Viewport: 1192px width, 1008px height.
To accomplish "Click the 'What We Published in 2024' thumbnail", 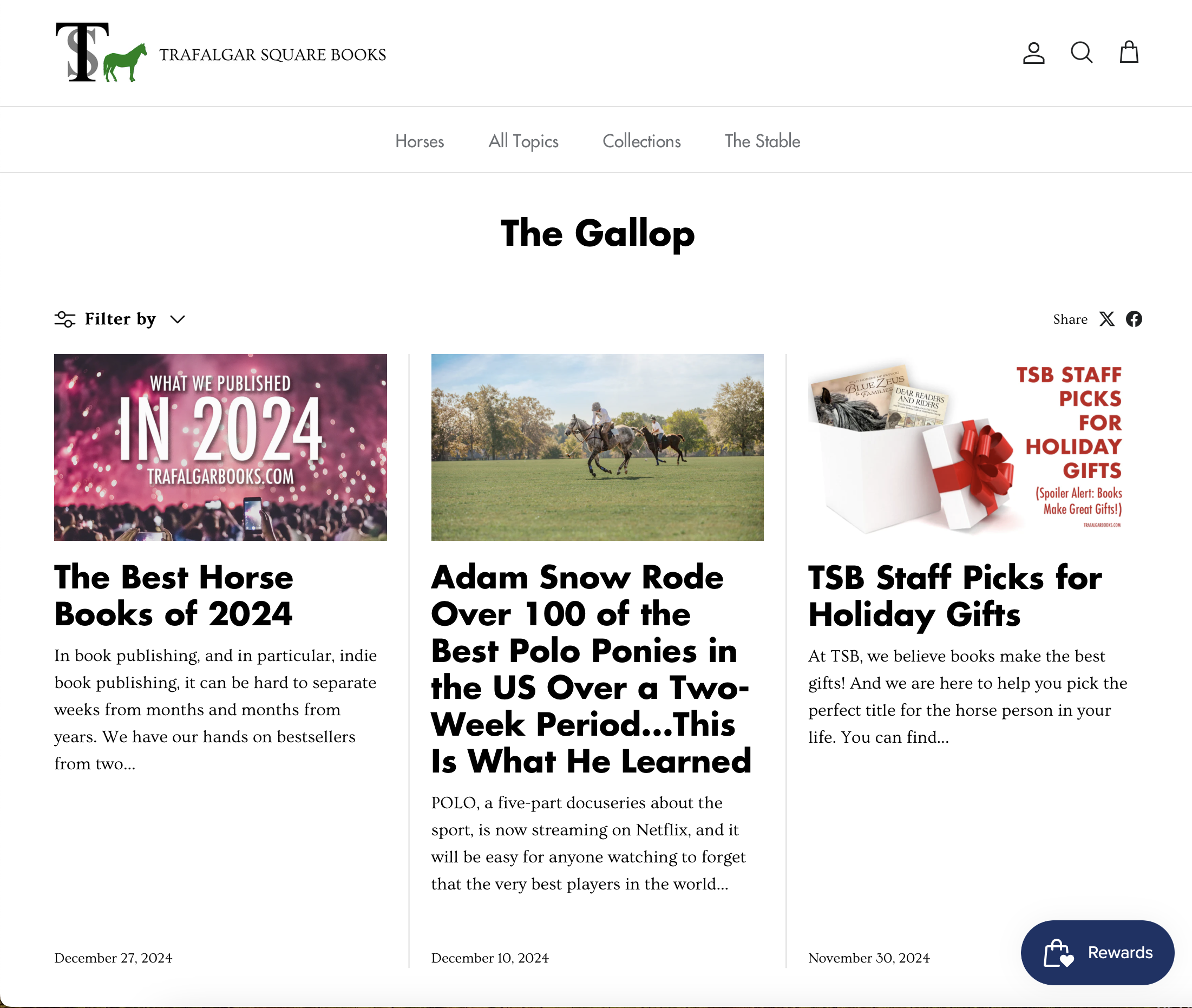I will point(220,447).
